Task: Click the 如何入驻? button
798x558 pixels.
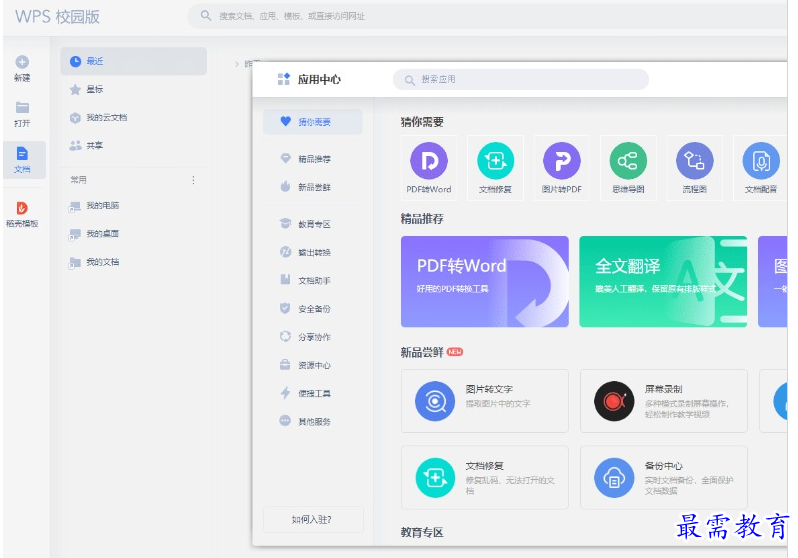Action: 313,519
